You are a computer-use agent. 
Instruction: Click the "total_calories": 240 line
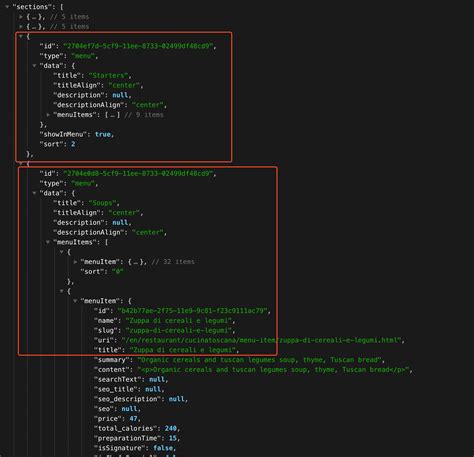point(137,428)
